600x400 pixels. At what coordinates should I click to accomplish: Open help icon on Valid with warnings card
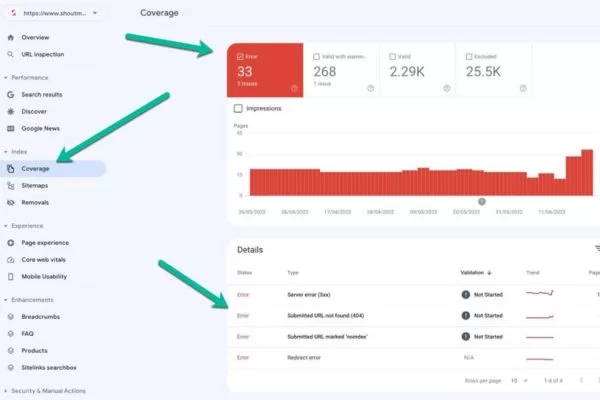(370, 88)
